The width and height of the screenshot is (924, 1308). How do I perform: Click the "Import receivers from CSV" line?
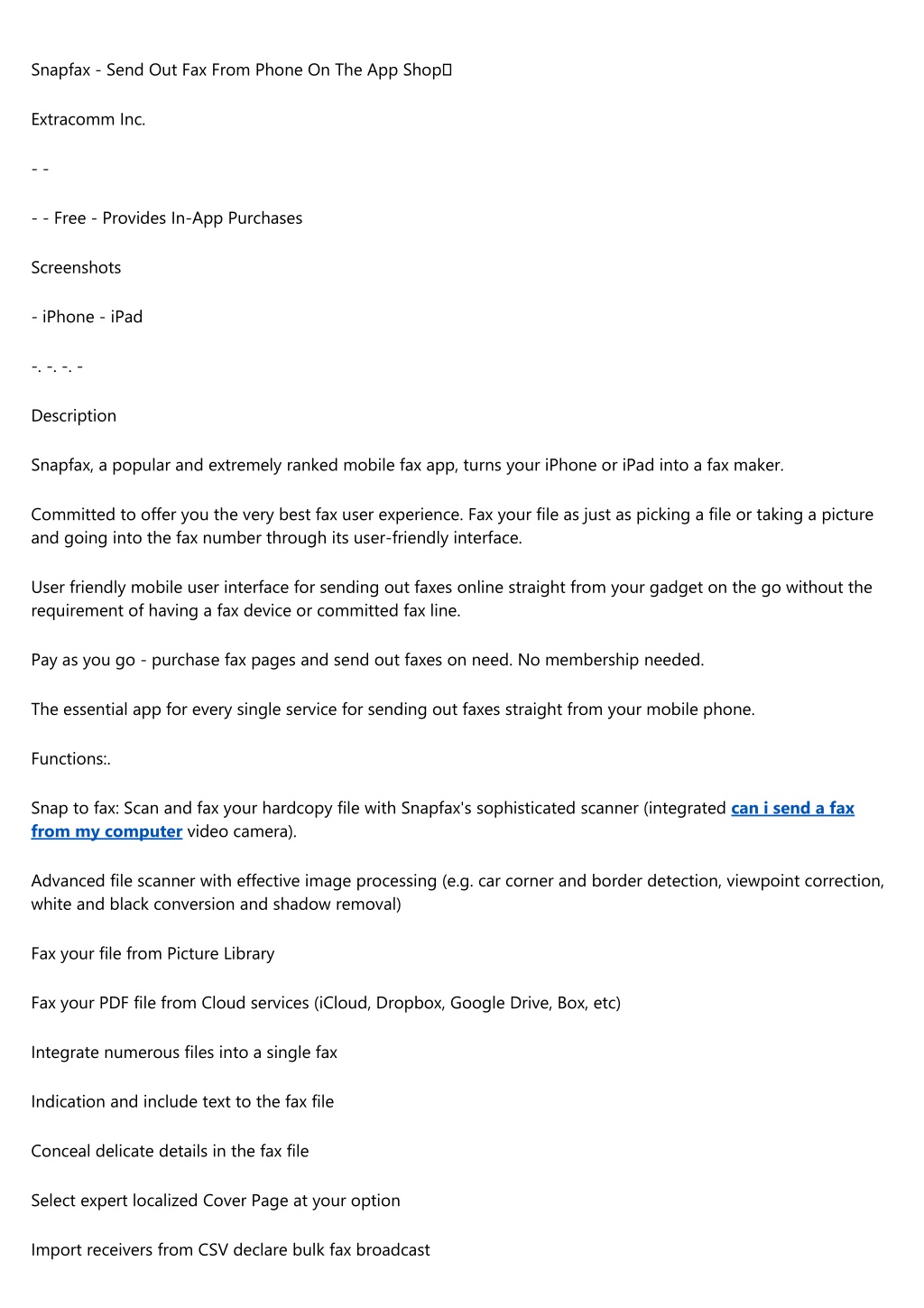point(230,1249)
